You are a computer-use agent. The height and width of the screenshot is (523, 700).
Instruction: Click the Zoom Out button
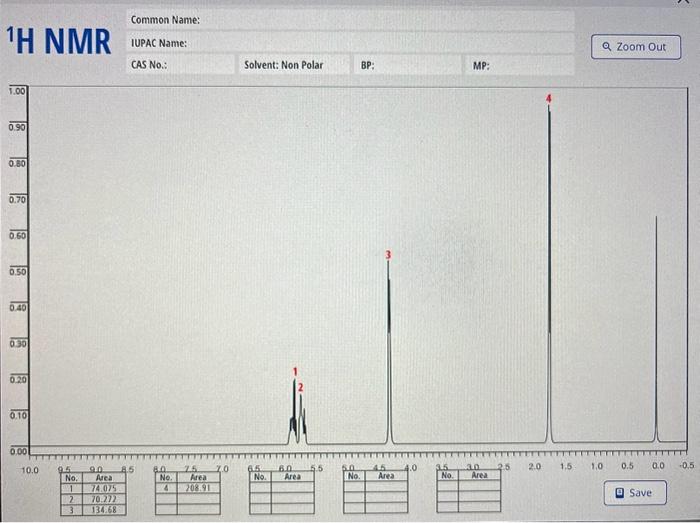pyautogui.click(x=636, y=47)
